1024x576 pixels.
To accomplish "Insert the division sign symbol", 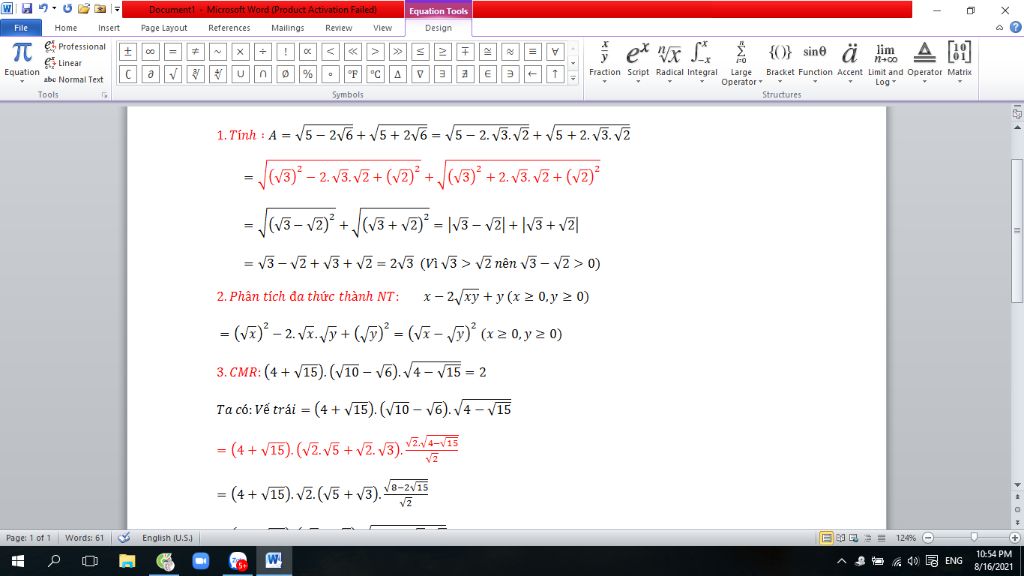I will point(263,52).
